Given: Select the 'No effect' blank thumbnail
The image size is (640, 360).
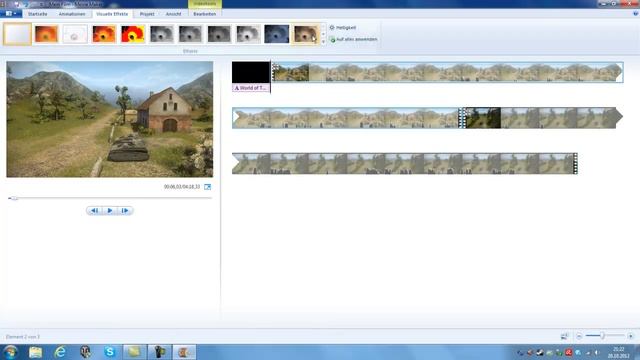Looking at the screenshot, I should coord(17,34).
